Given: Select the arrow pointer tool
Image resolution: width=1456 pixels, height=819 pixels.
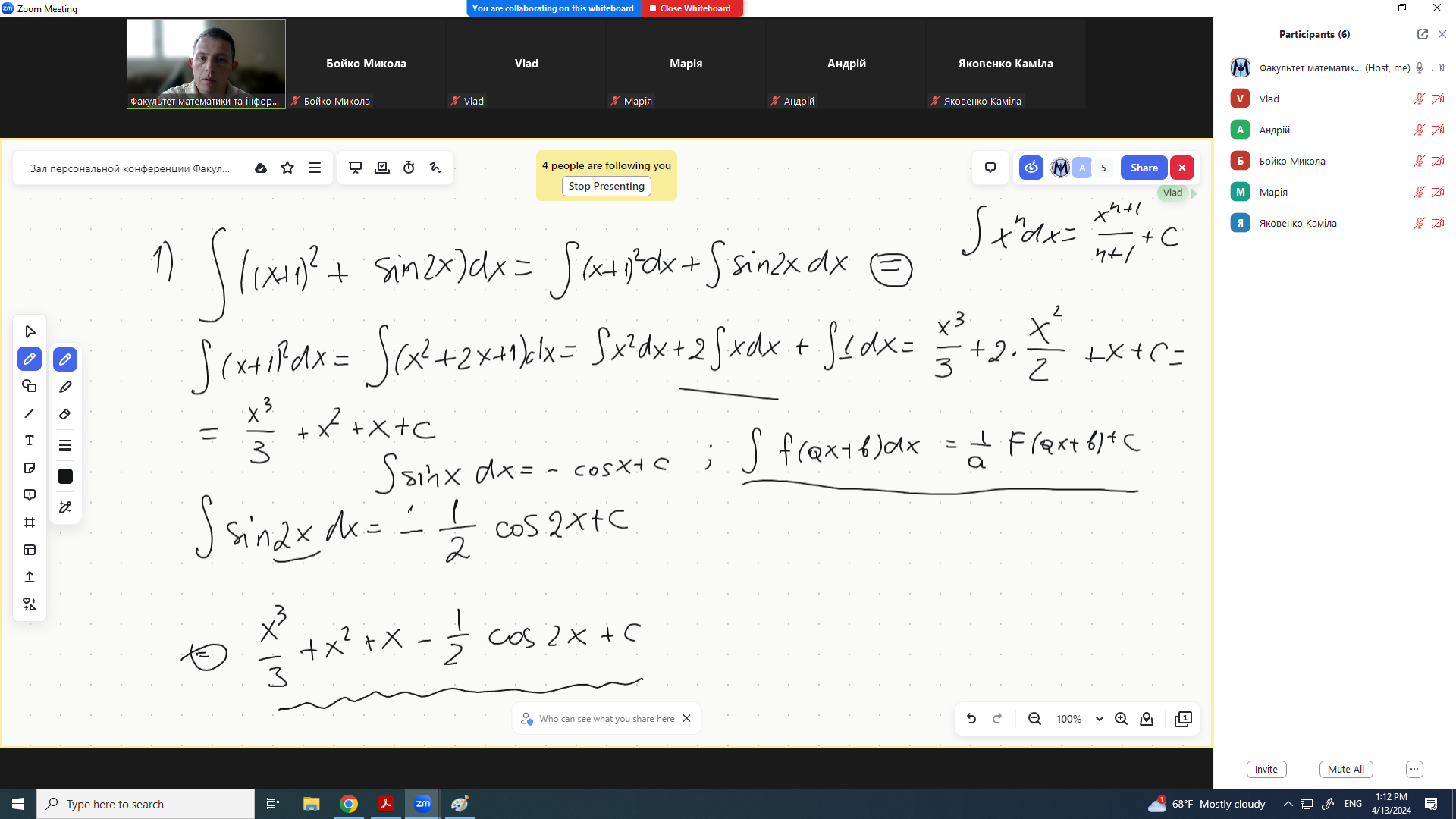Looking at the screenshot, I should click(x=30, y=331).
